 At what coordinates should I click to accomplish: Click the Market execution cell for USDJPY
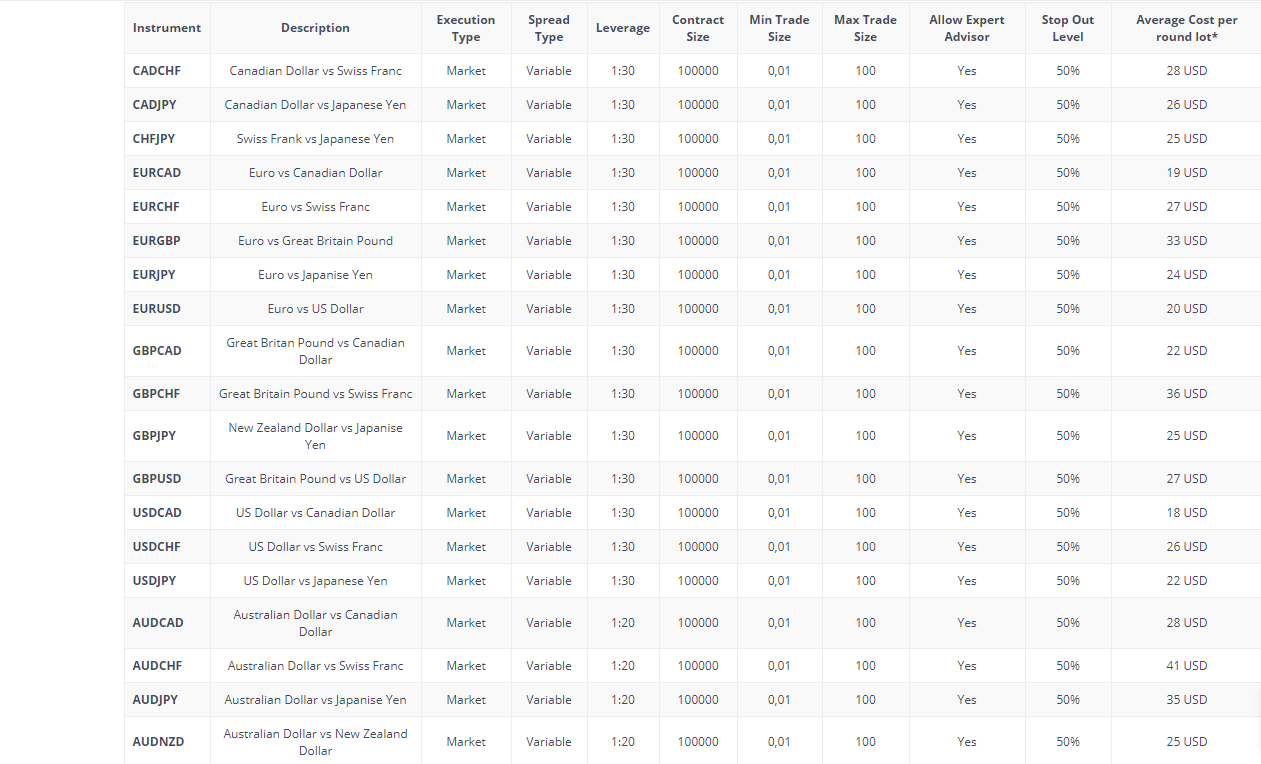click(466, 581)
